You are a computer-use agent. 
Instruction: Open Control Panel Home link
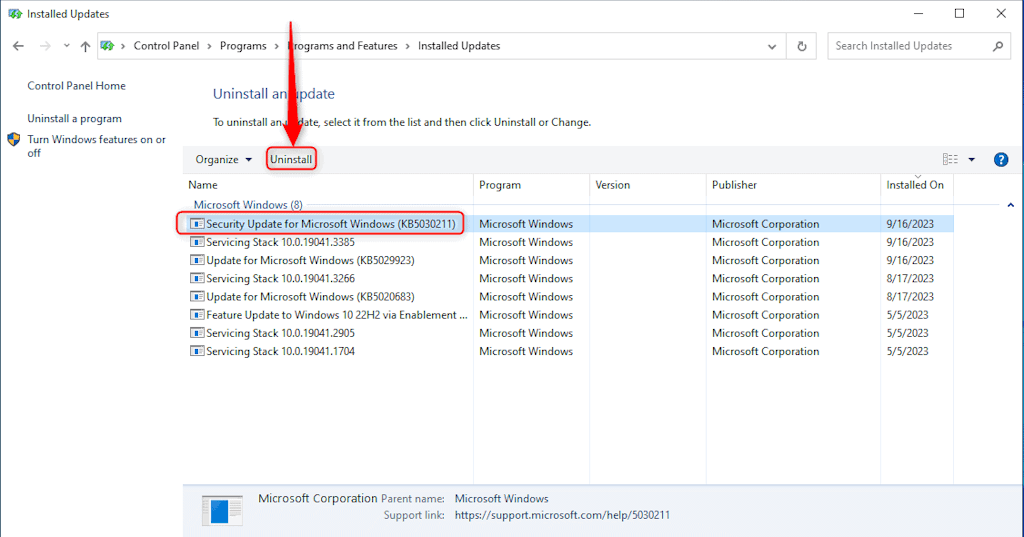click(76, 86)
